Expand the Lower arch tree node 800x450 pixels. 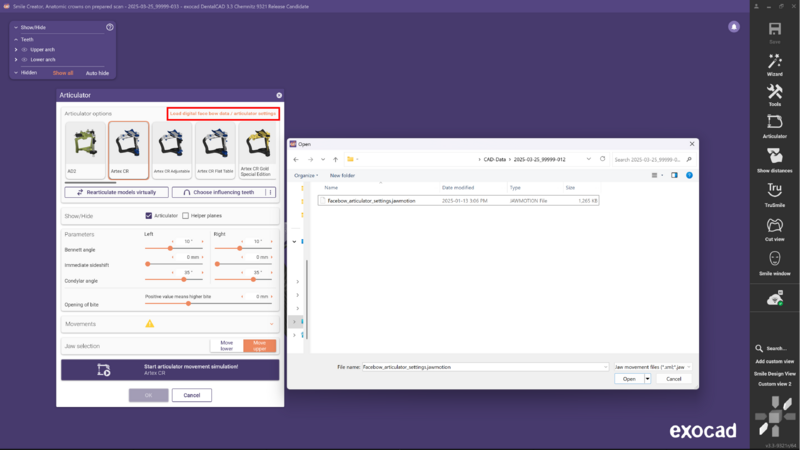tap(16, 60)
